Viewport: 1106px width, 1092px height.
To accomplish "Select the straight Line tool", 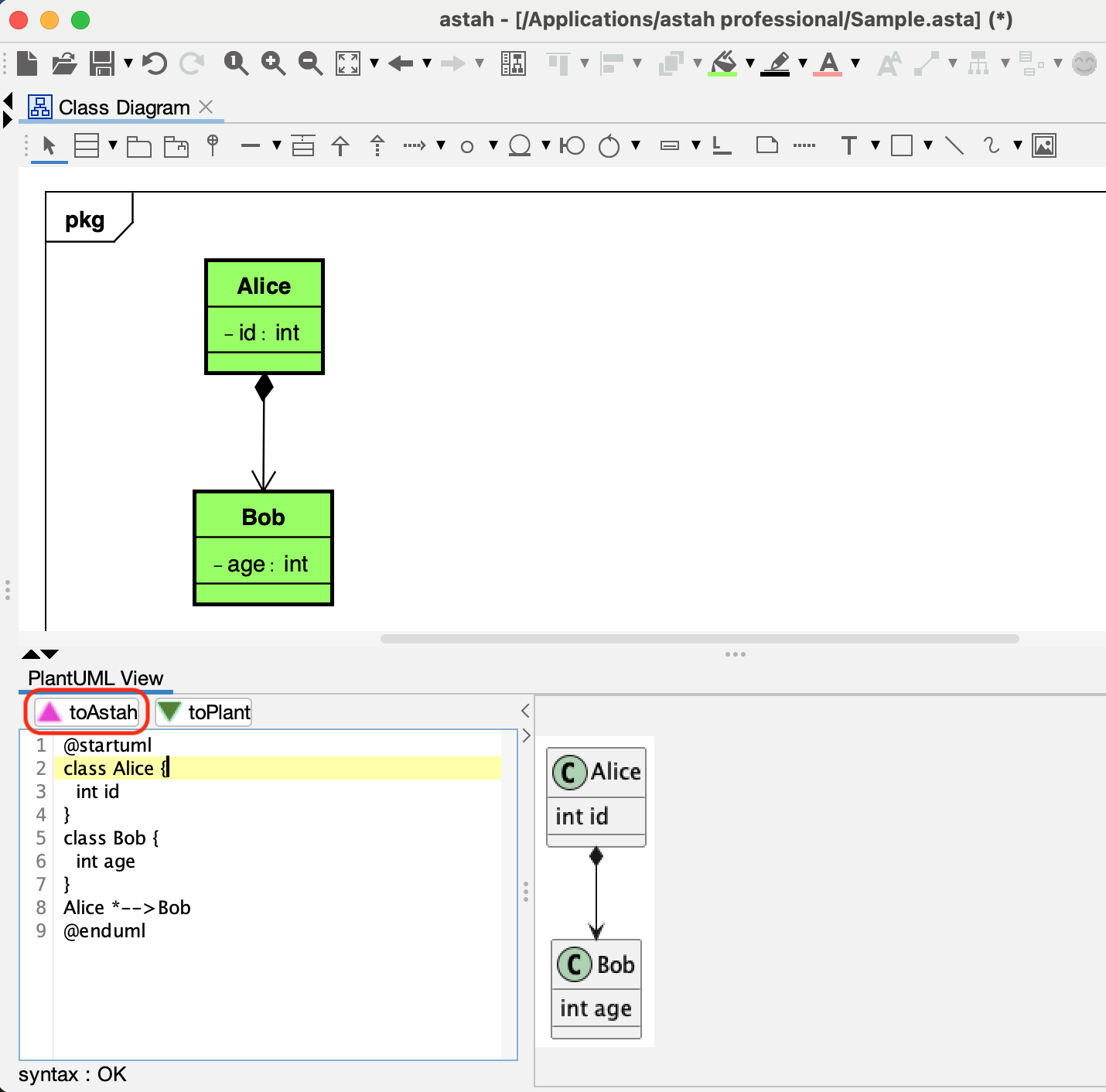I will [x=954, y=145].
